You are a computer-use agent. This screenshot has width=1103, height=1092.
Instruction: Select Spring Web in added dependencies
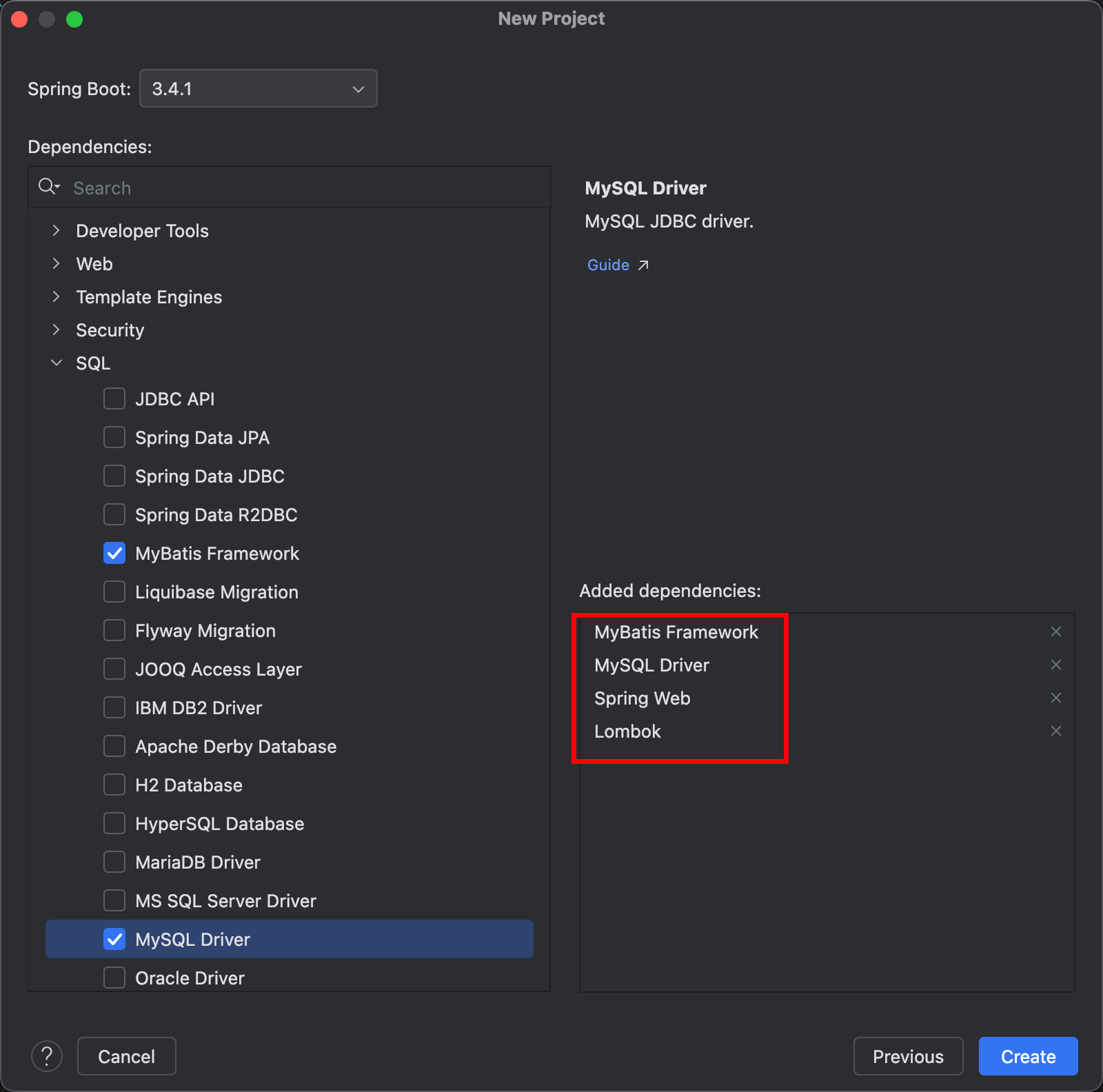pos(642,698)
